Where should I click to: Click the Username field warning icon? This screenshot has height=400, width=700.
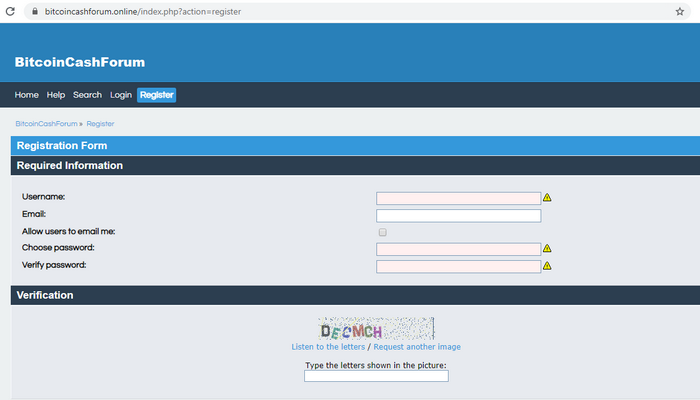[547, 197]
